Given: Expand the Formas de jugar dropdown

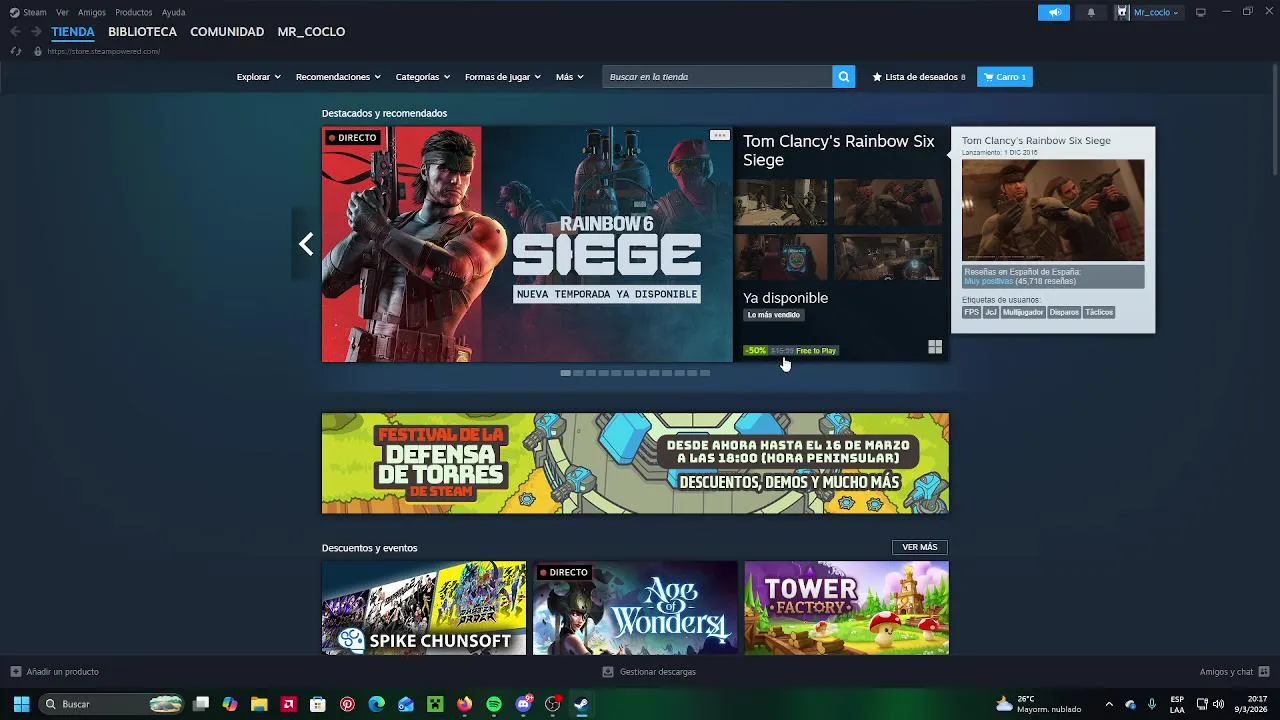Looking at the screenshot, I should (502, 77).
